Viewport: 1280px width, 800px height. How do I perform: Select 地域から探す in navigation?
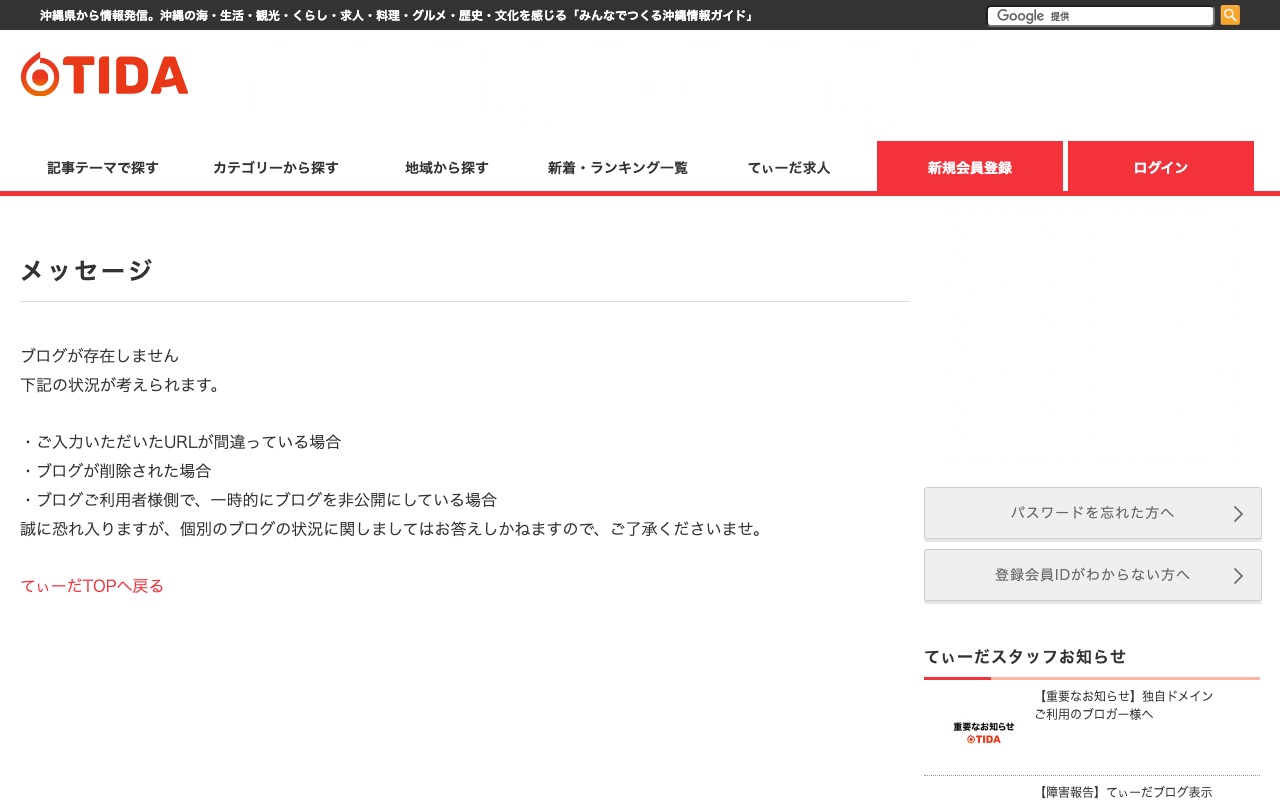tap(447, 168)
